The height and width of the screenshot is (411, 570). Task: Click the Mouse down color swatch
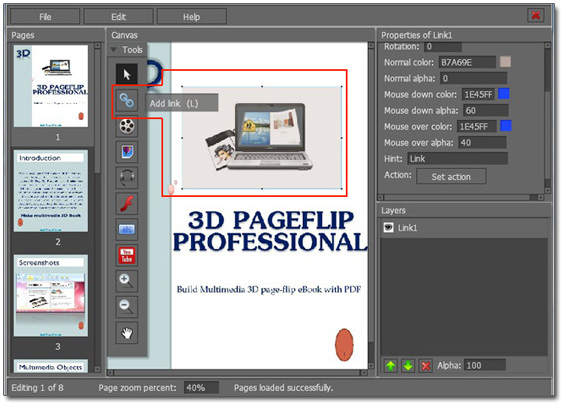point(503,94)
